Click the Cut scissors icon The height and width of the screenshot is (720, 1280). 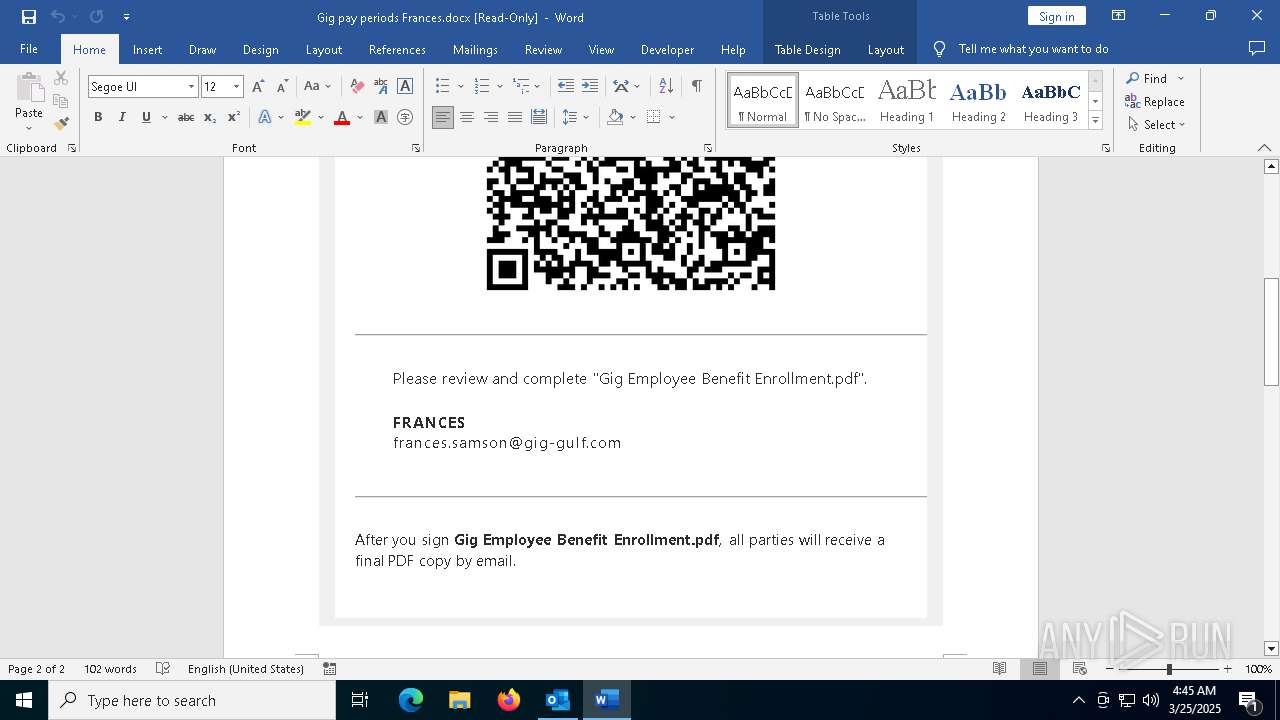61,78
